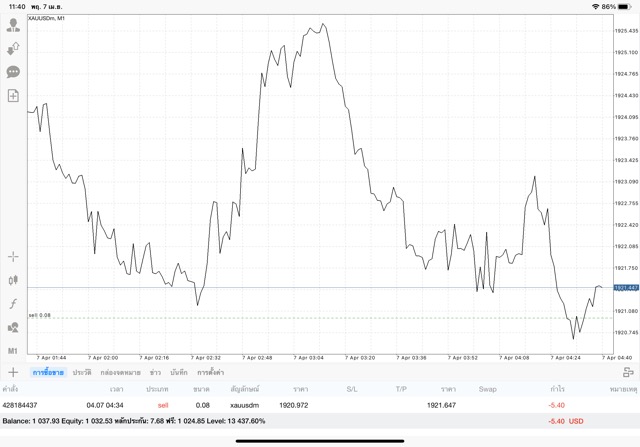Open the chat messages icon

pyautogui.click(x=13, y=72)
